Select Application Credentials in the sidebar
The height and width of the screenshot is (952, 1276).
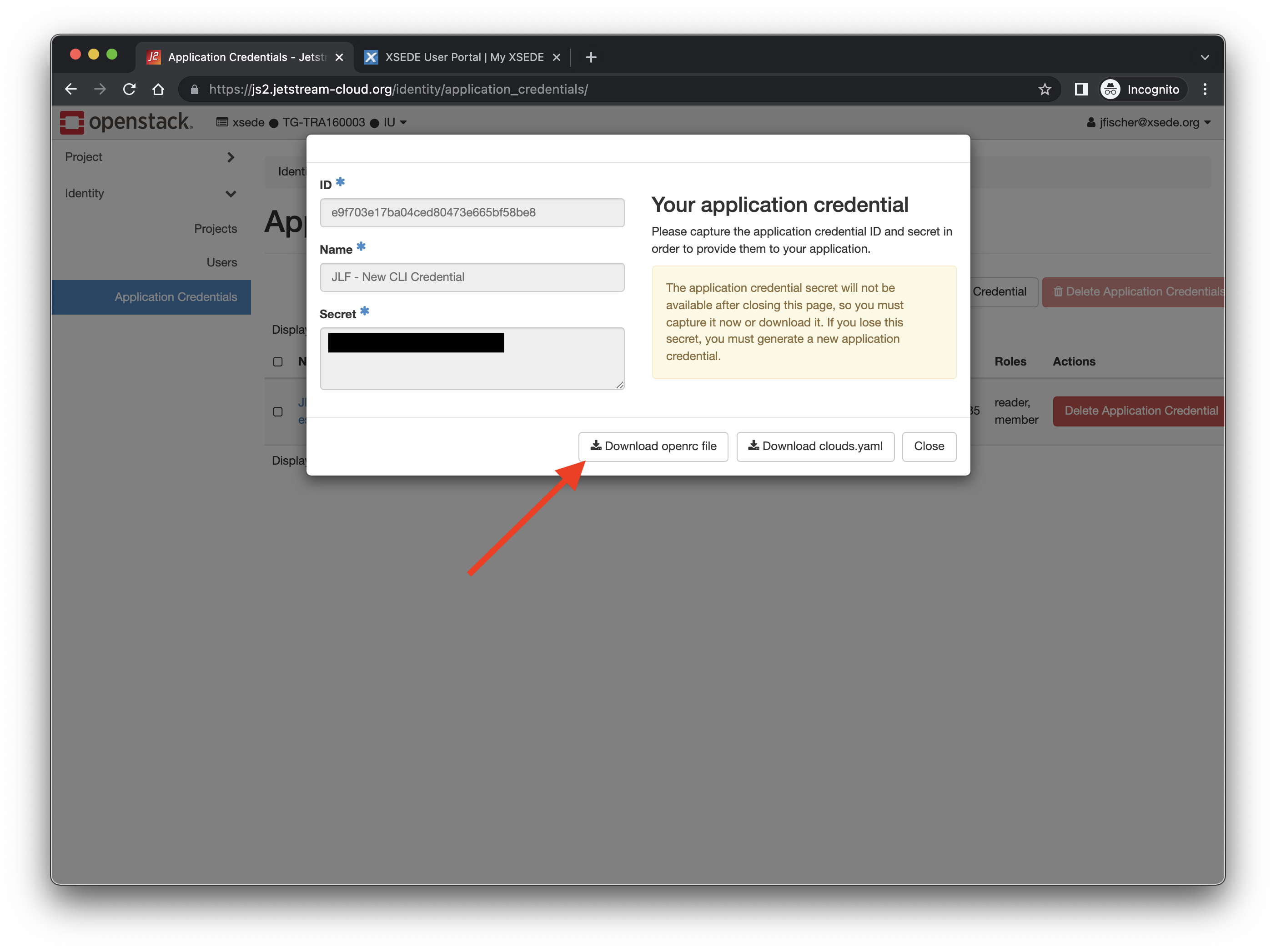(175, 297)
